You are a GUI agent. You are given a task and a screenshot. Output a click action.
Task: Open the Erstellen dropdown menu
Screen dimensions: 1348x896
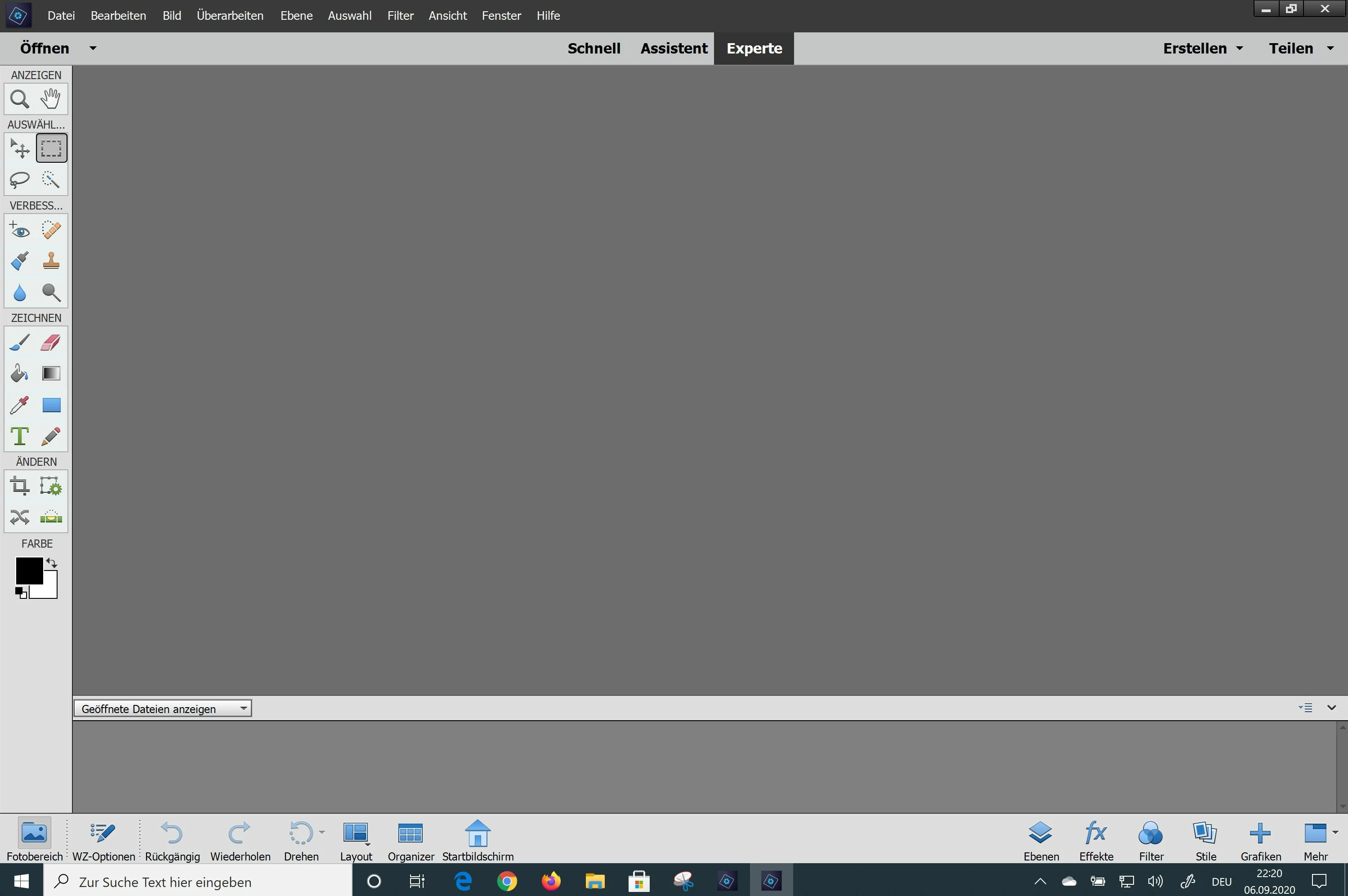pos(1202,49)
